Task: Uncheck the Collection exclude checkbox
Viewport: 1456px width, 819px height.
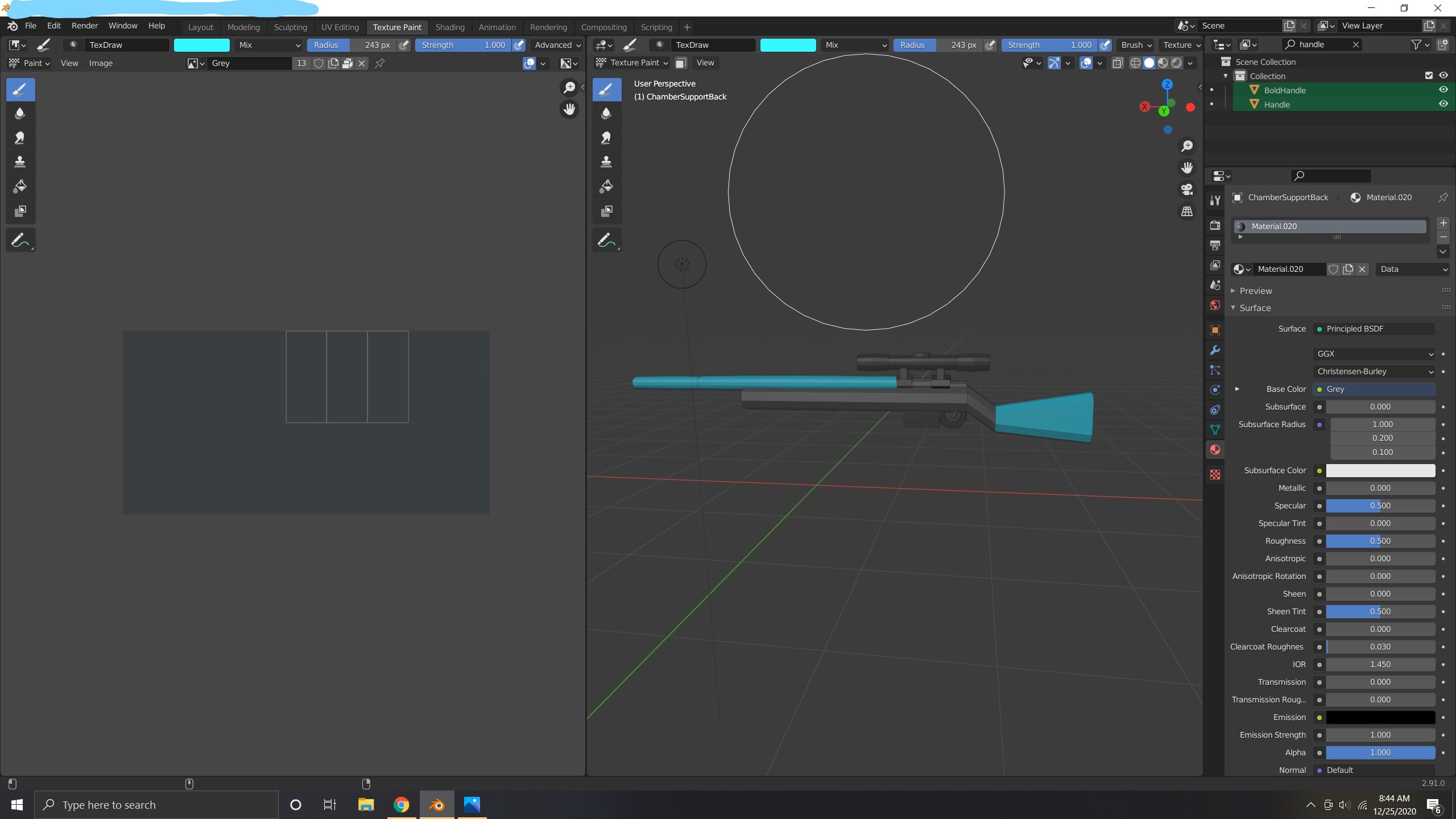Action: (x=1428, y=76)
